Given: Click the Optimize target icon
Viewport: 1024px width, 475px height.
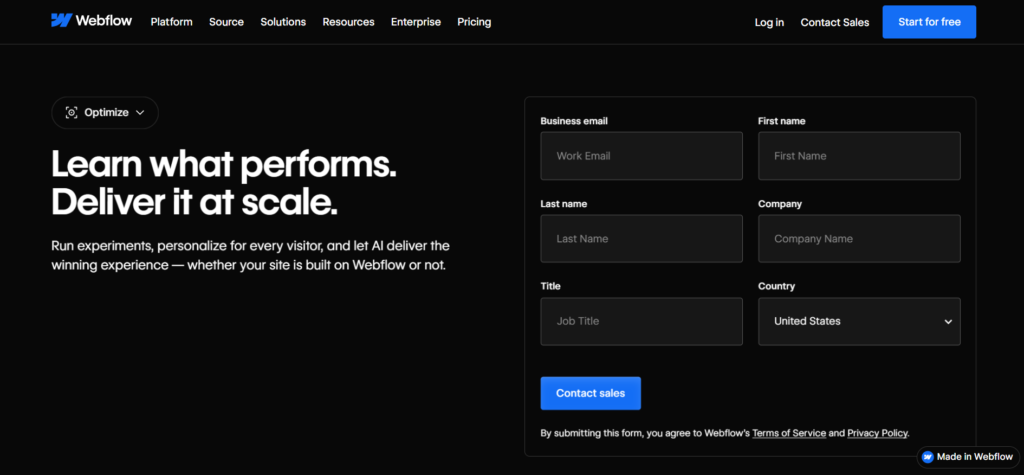Looking at the screenshot, I should [x=71, y=112].
